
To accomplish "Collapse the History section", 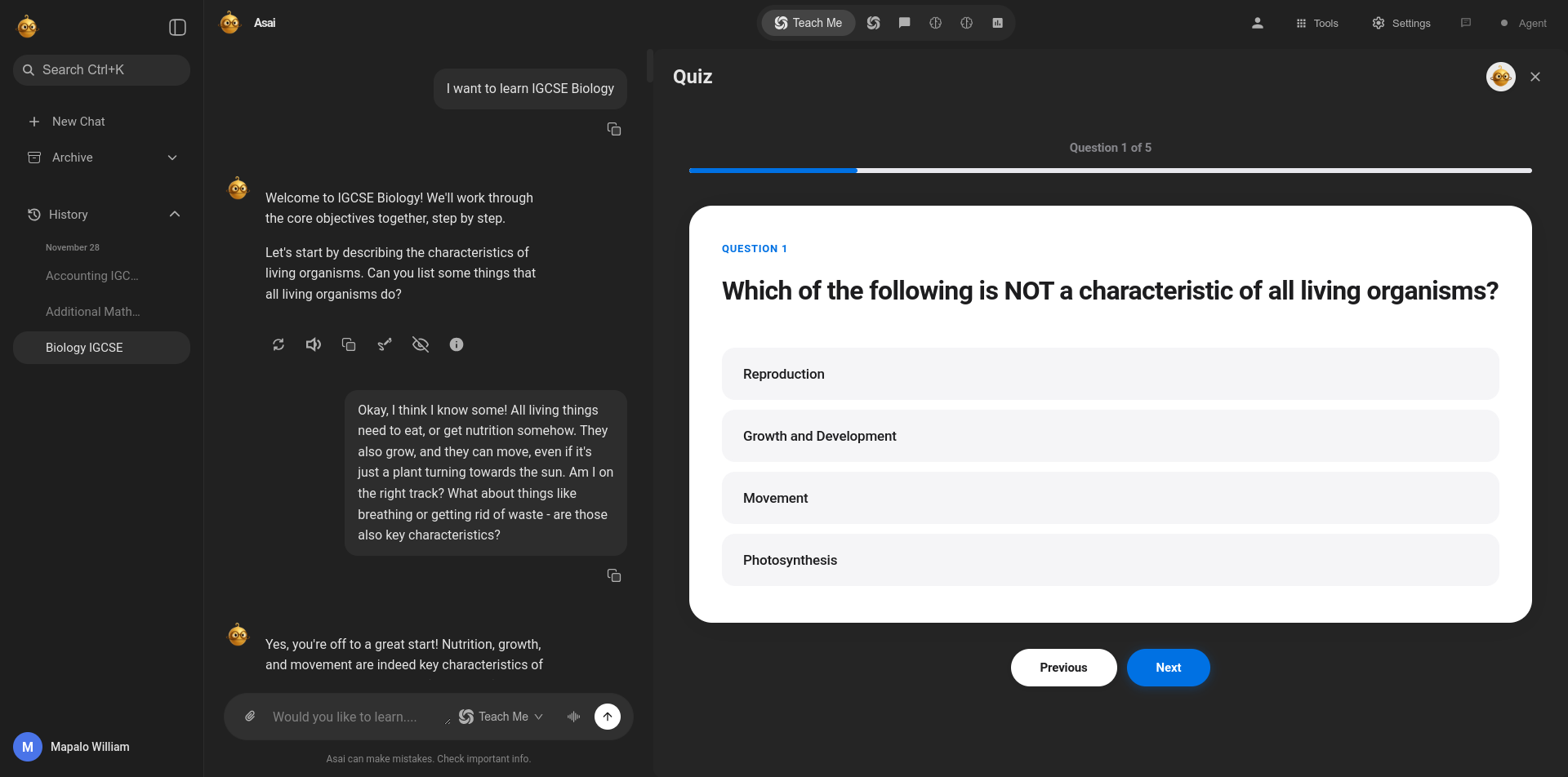I will pyautogui.click(x=174, y=214).
